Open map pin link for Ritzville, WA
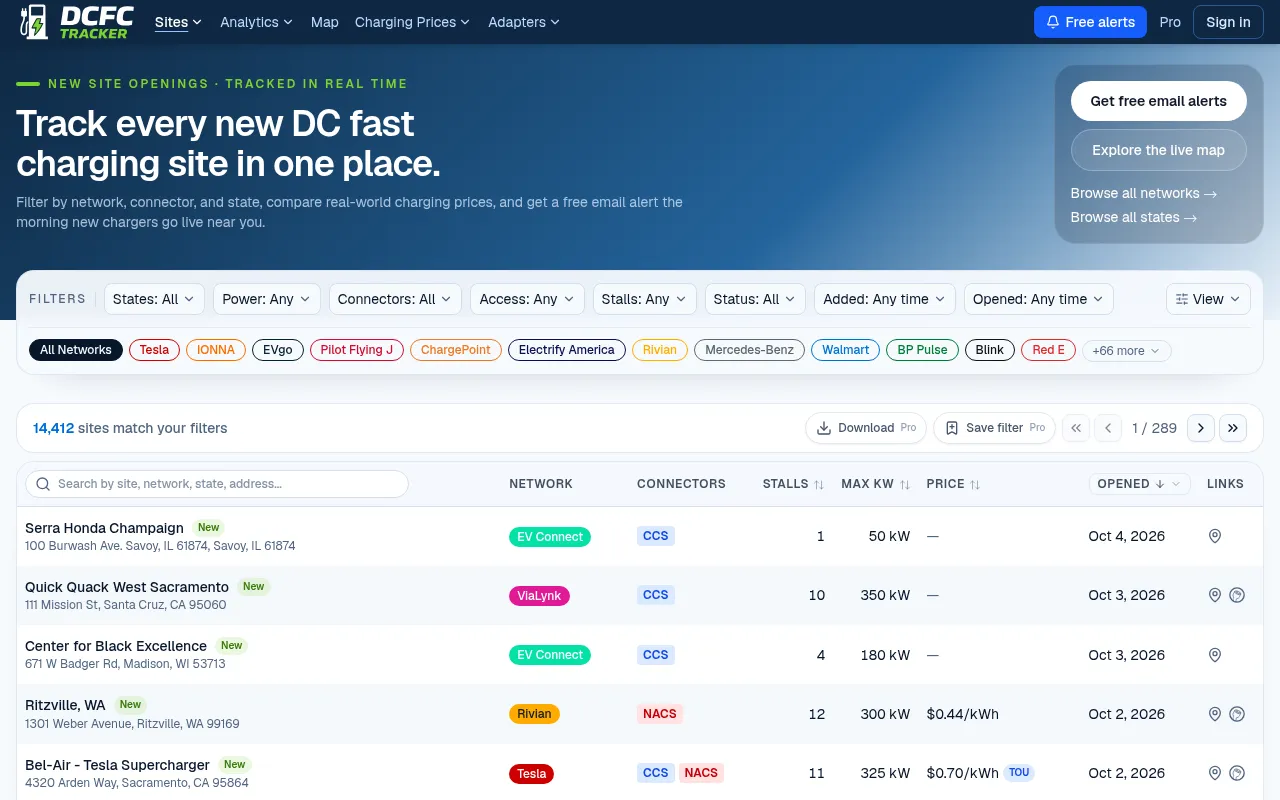The width and height of the screenshot is (1280, 800). pos(1215,714)
